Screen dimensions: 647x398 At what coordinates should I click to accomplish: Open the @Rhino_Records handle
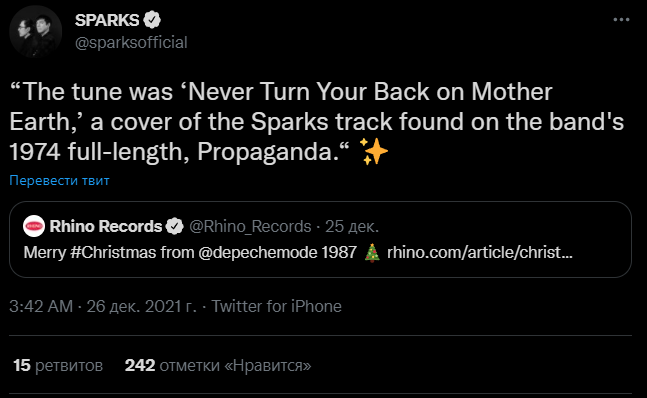coord(250,226)
